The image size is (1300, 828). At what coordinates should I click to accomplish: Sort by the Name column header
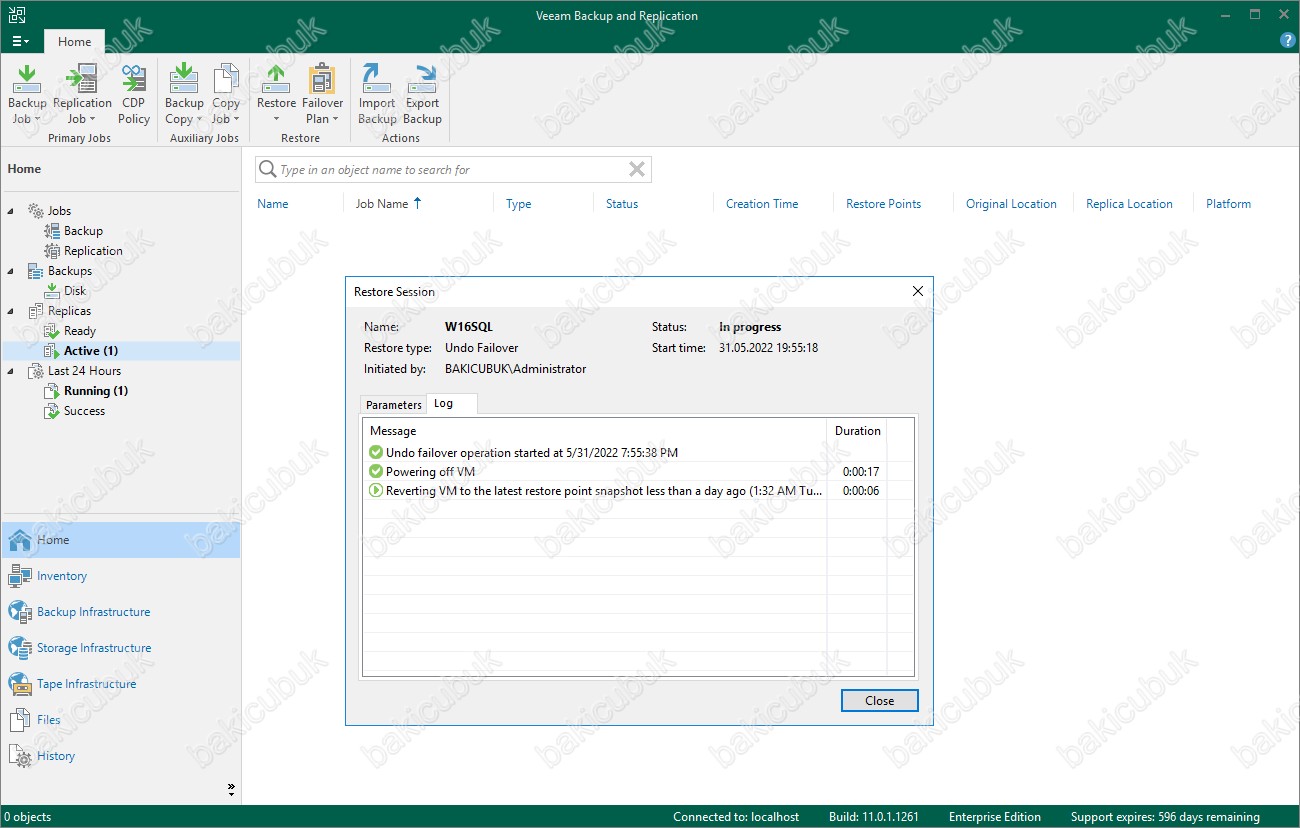(x=272, y=204)
